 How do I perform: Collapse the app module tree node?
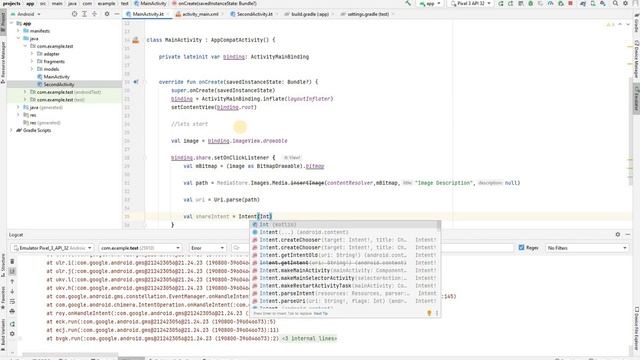click(x=12, y=23)
